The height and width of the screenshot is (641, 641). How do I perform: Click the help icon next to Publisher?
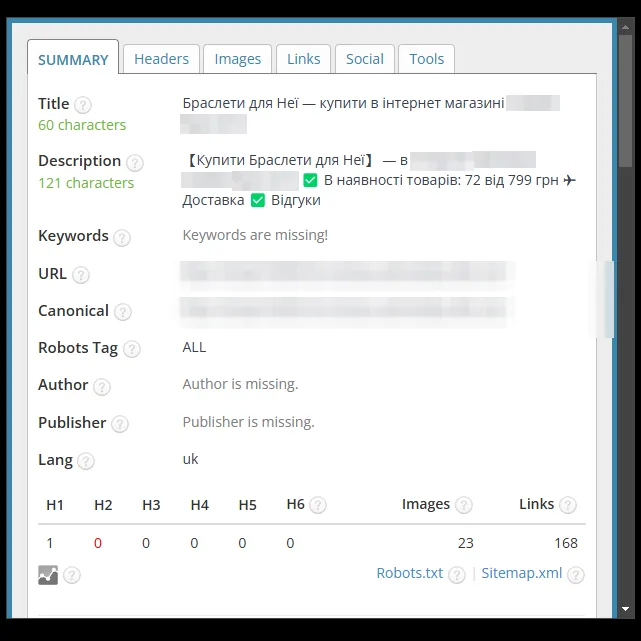[120, 424]
